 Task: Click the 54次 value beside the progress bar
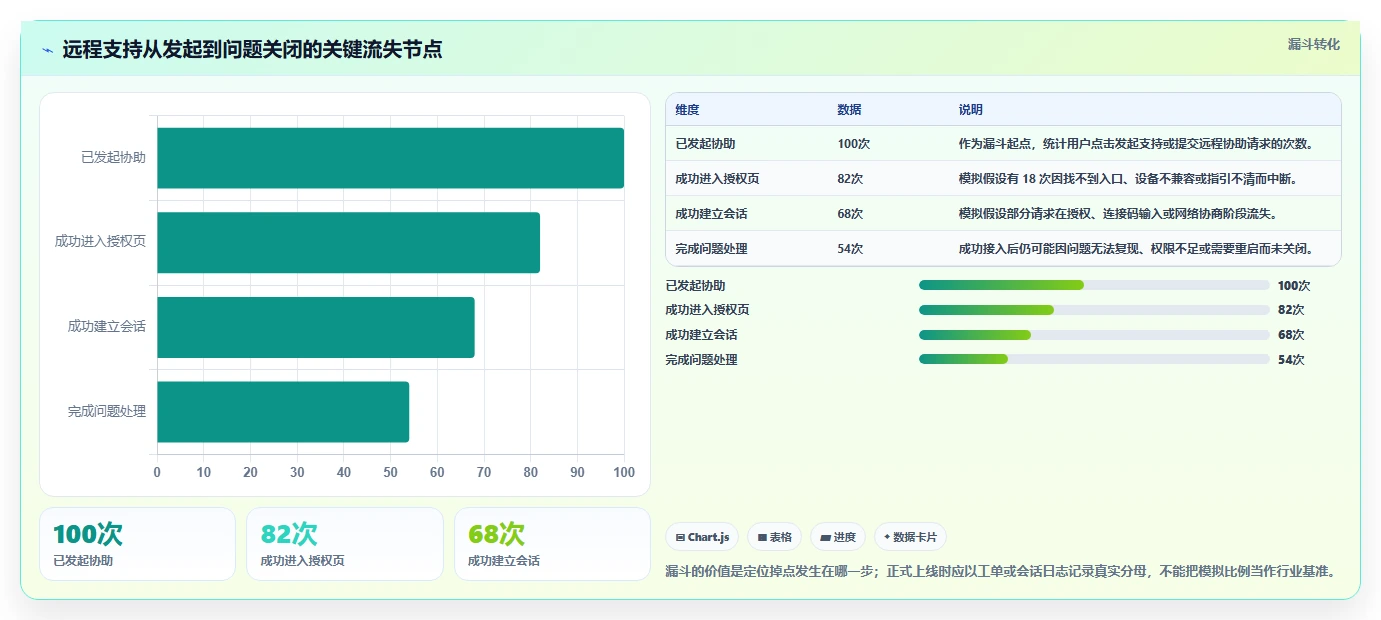(x=1291, y=360)
